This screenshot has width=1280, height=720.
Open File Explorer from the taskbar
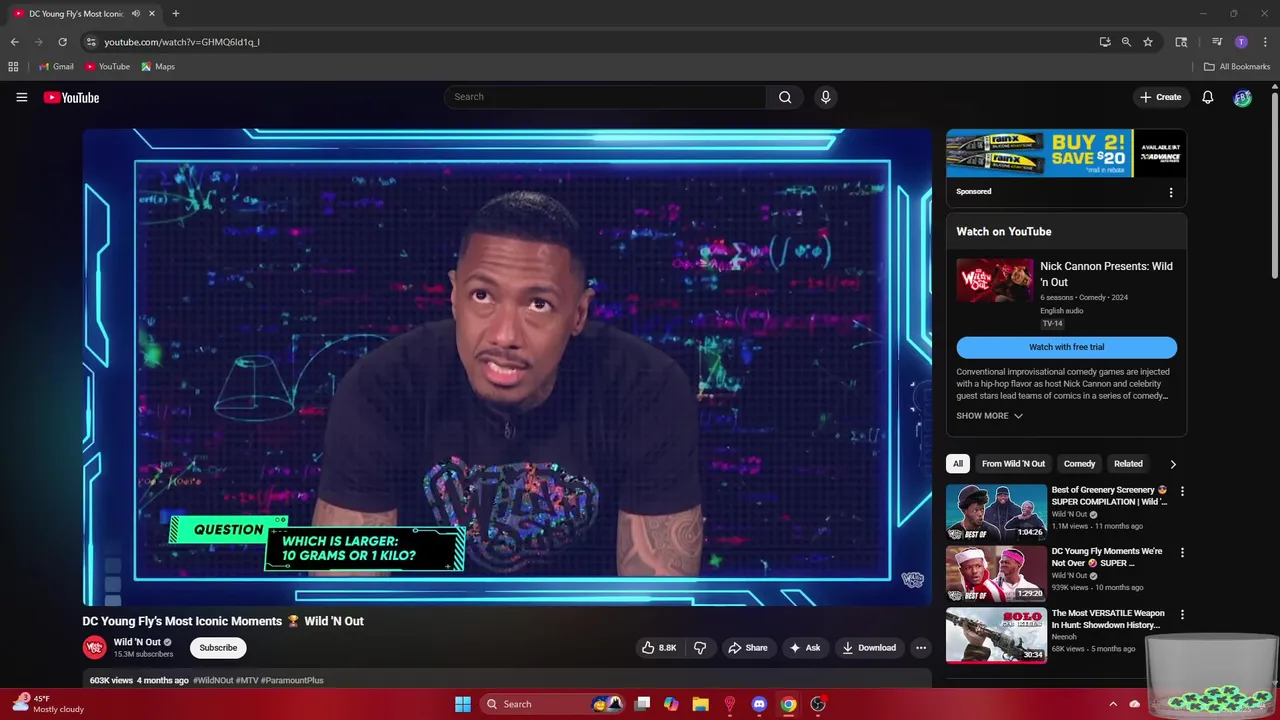700,704
